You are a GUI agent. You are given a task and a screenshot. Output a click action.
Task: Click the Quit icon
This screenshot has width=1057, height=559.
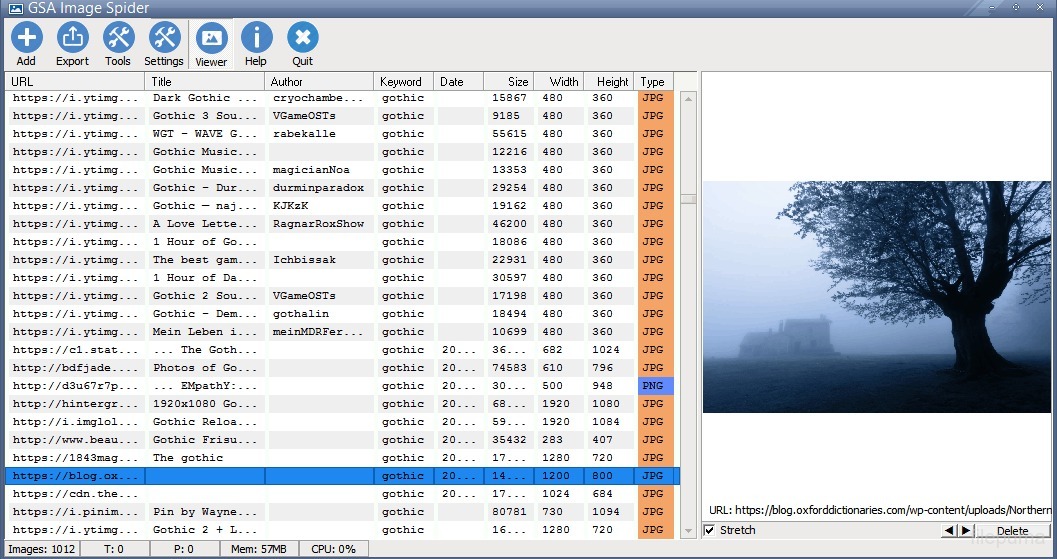click(302, 45)
